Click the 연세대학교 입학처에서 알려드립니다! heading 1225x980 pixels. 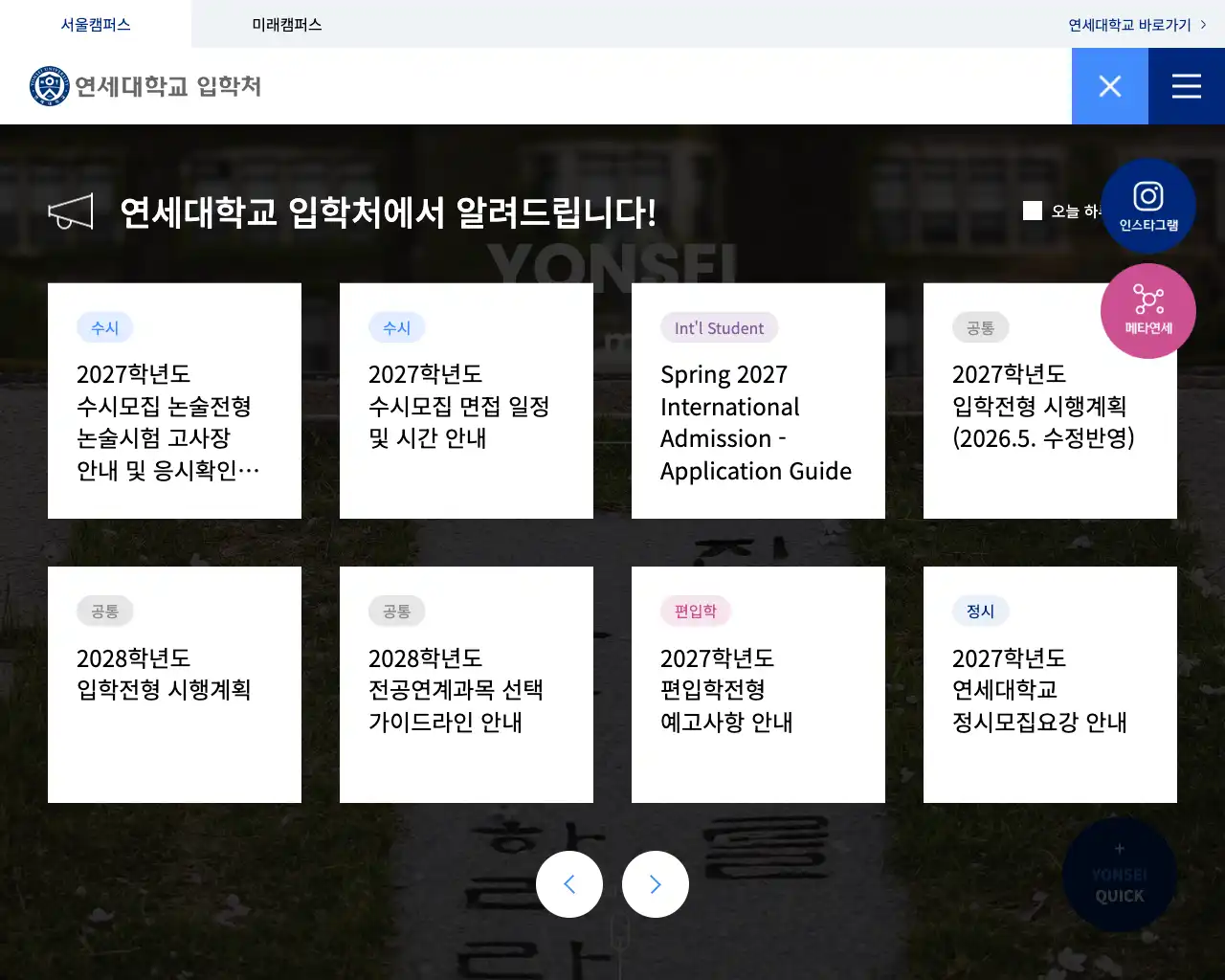tap(388, 212)
